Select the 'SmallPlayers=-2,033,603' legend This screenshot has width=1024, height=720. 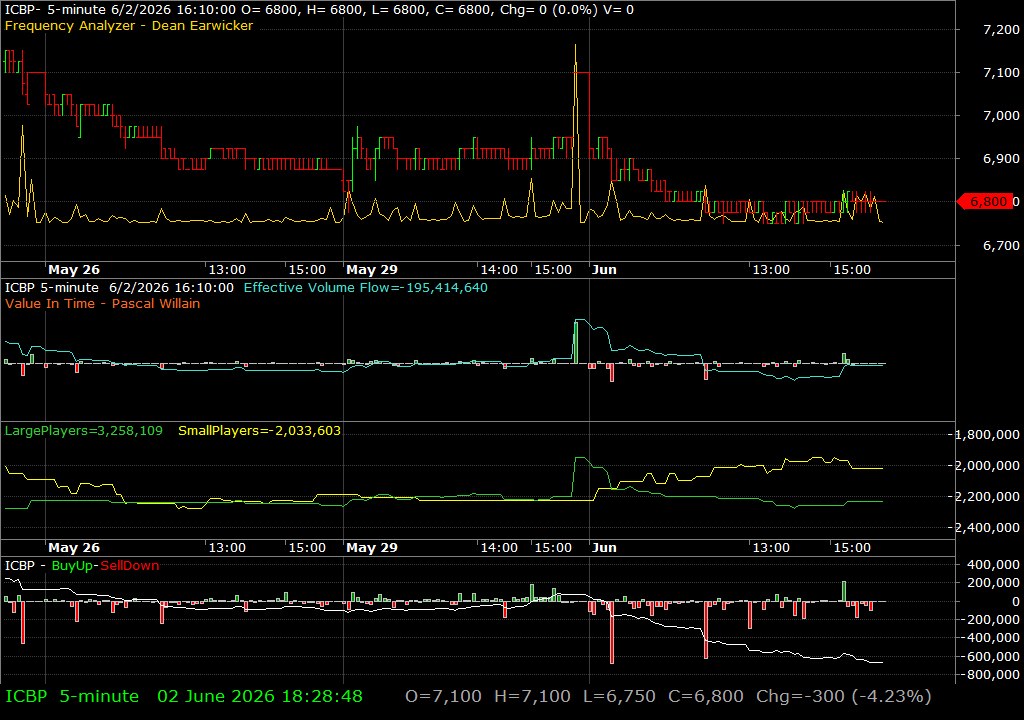[259, 431]
